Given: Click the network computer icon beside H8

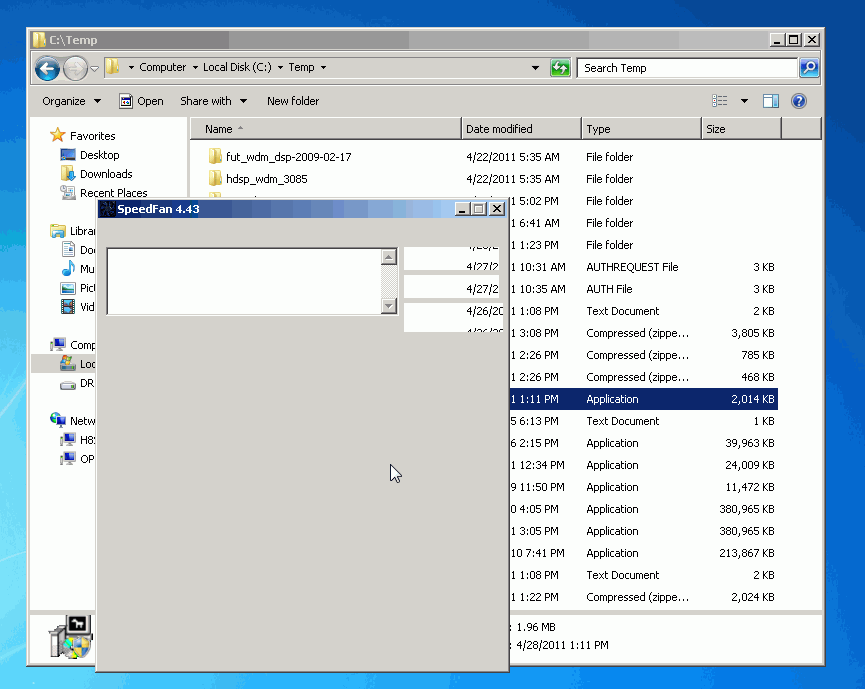Looking at the screenshot, I should tap(68, 440).
